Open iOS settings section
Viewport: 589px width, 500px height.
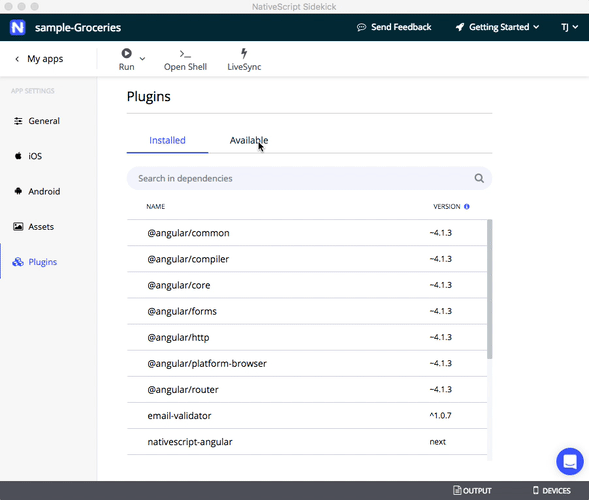pos(28,156)
